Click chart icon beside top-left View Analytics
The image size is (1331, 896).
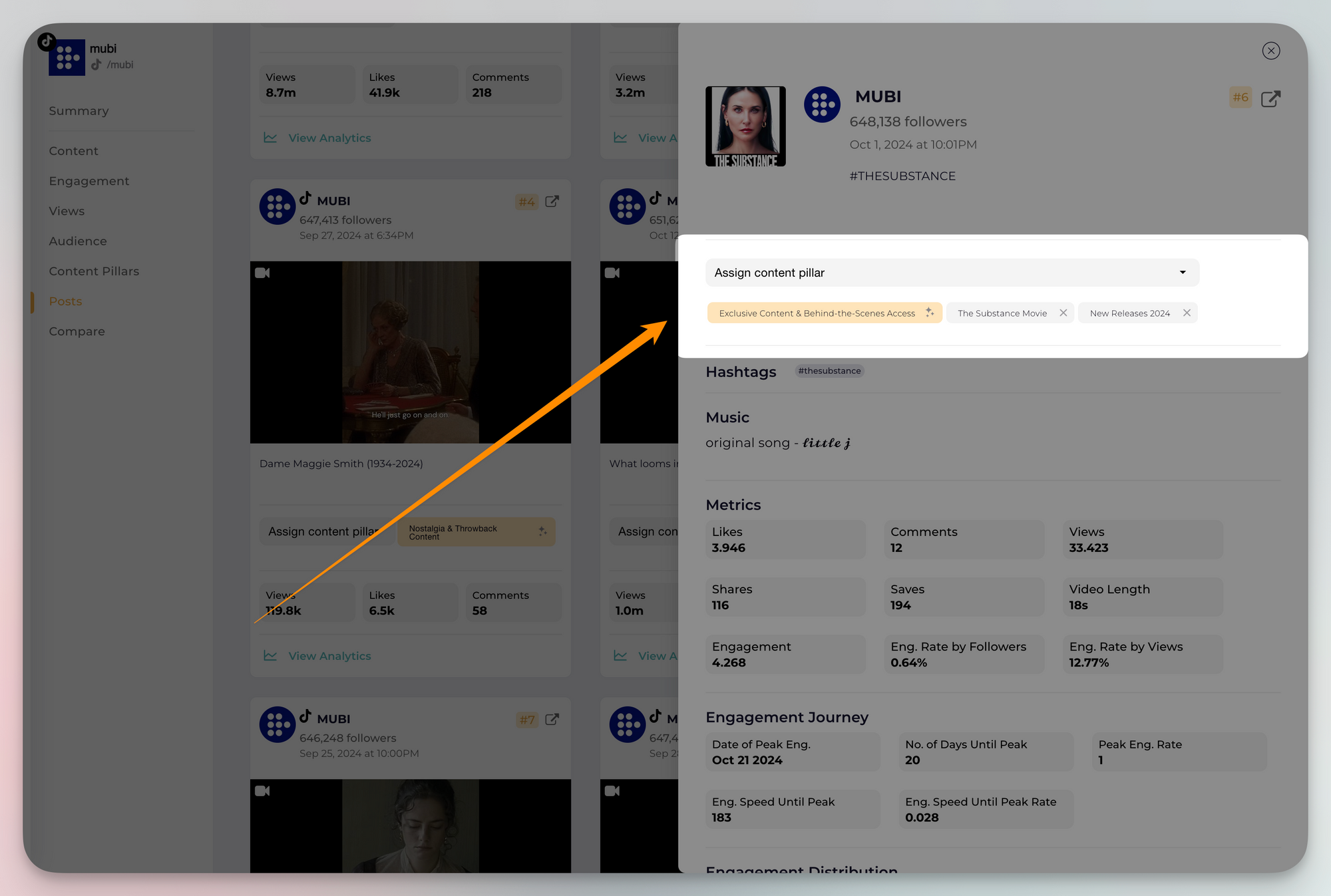tap(270, 138)
